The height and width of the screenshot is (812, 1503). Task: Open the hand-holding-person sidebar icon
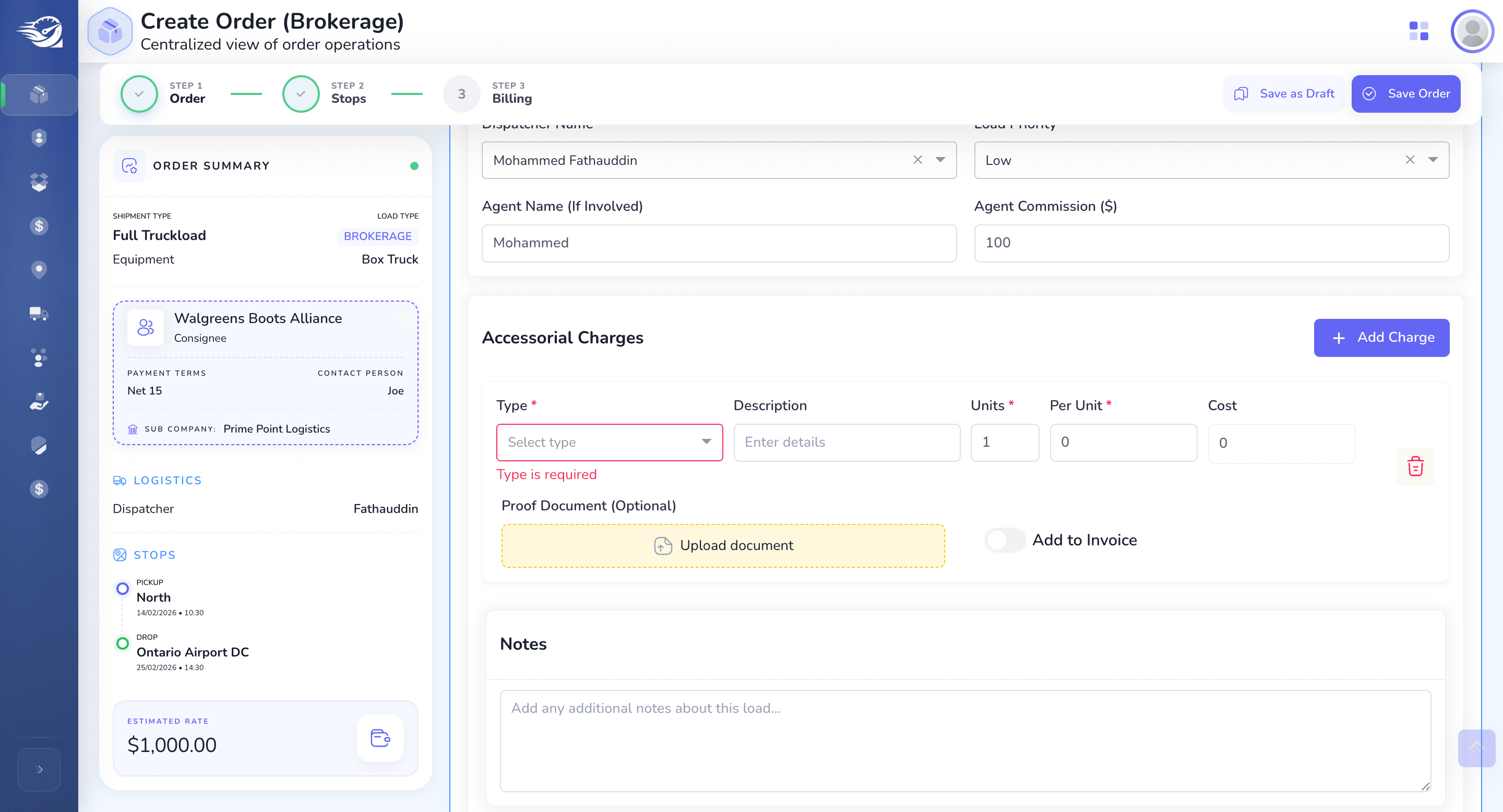point(39,401)
